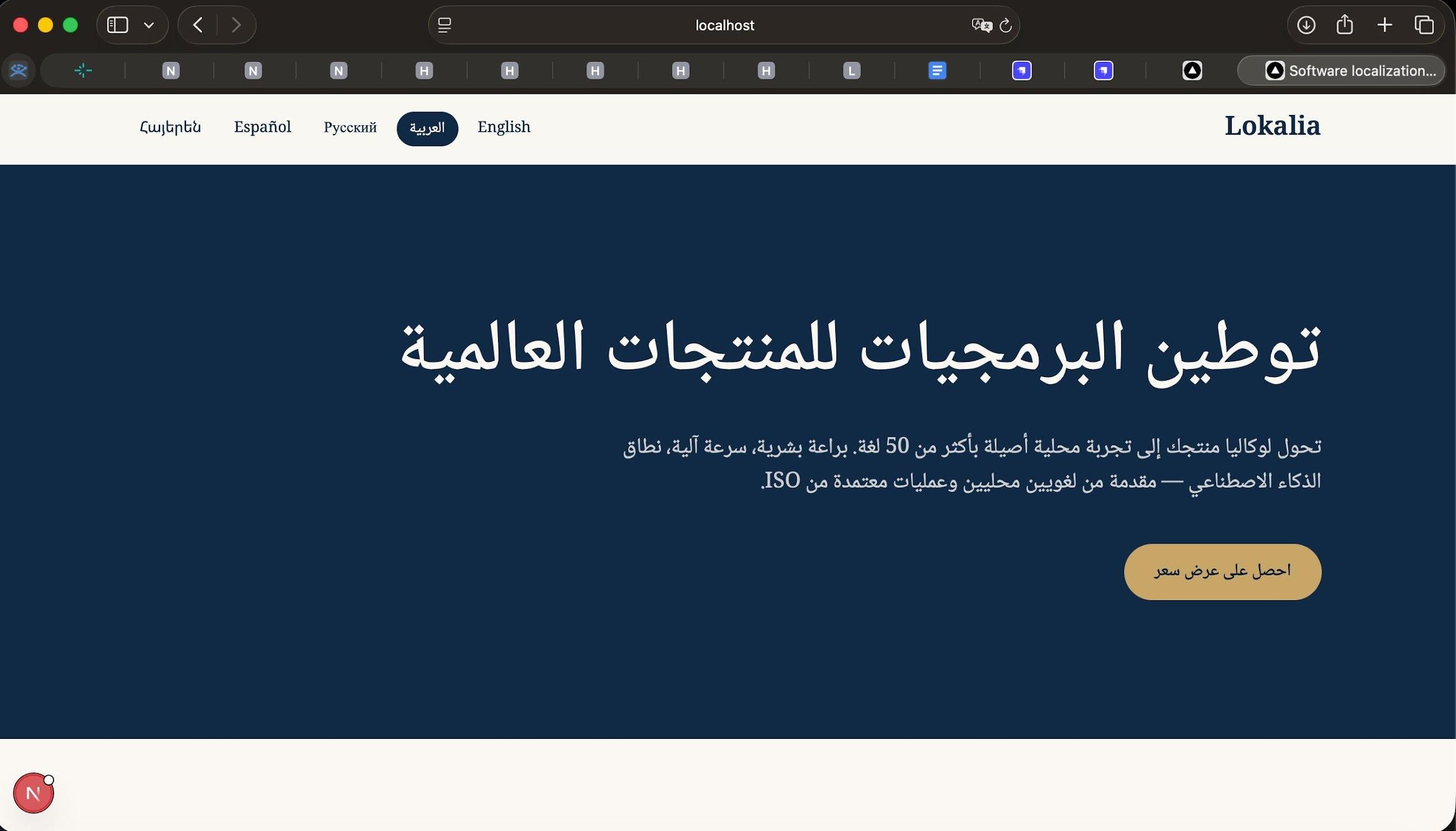Open the Next.js dev tools N badge
The width and height of the screenshot is (1456, 831).
pos(34,793)
